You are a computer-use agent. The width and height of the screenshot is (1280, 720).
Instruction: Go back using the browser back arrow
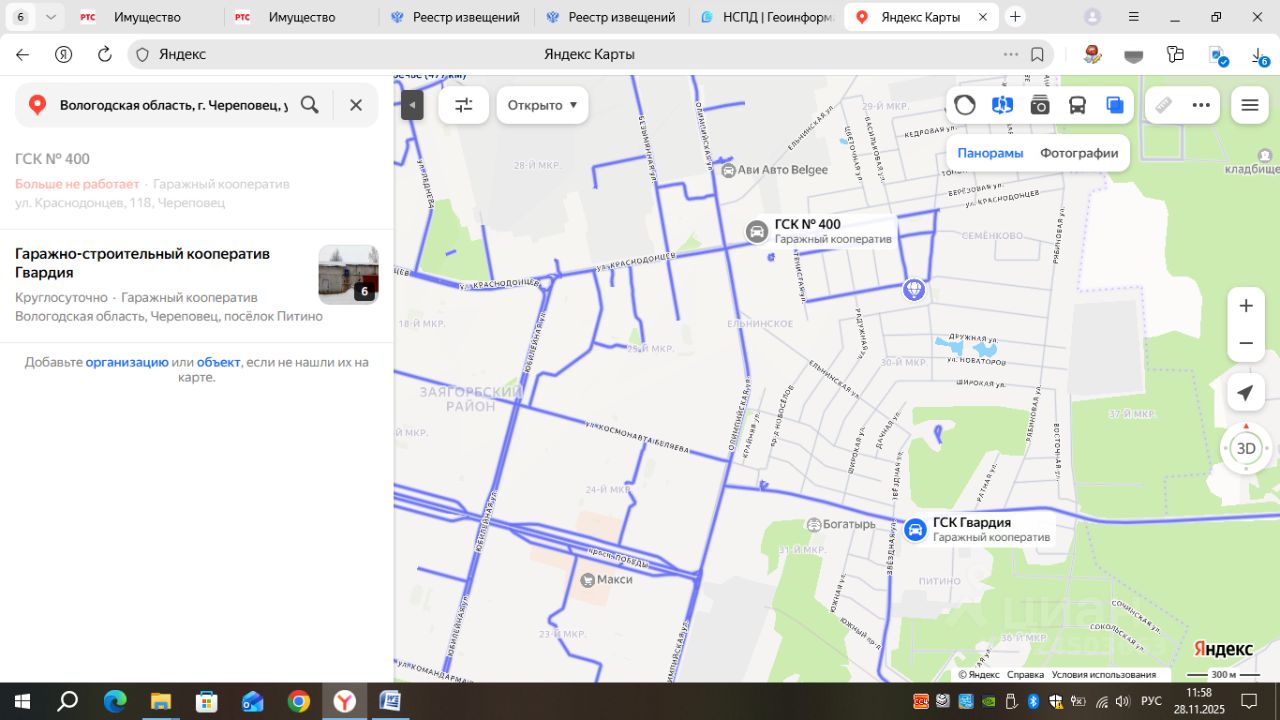(22, 55)
